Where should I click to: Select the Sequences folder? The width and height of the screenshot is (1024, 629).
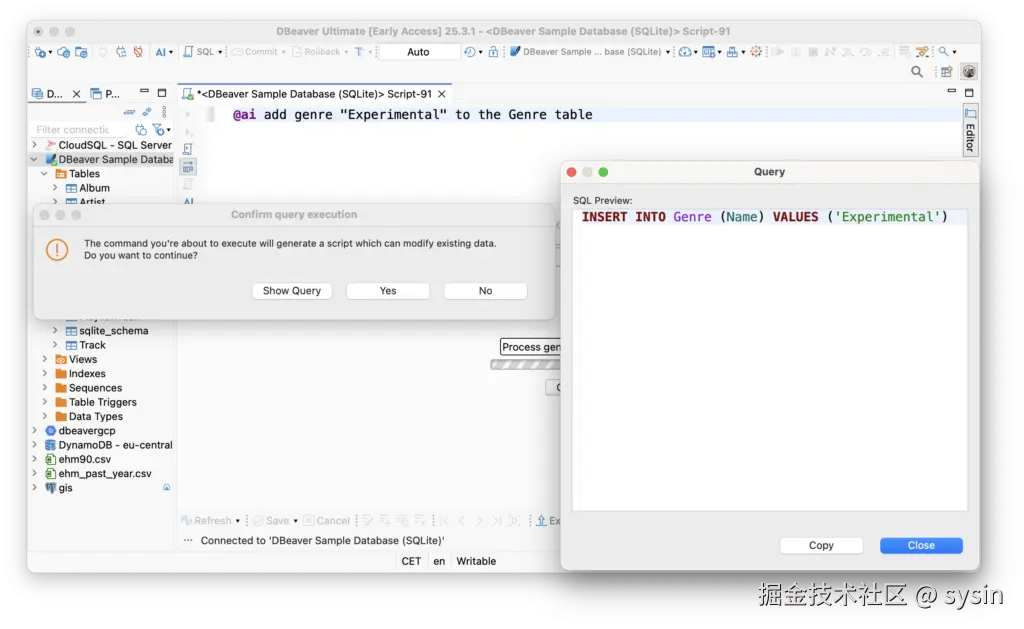pyautogui.click(x=95, y=388)
